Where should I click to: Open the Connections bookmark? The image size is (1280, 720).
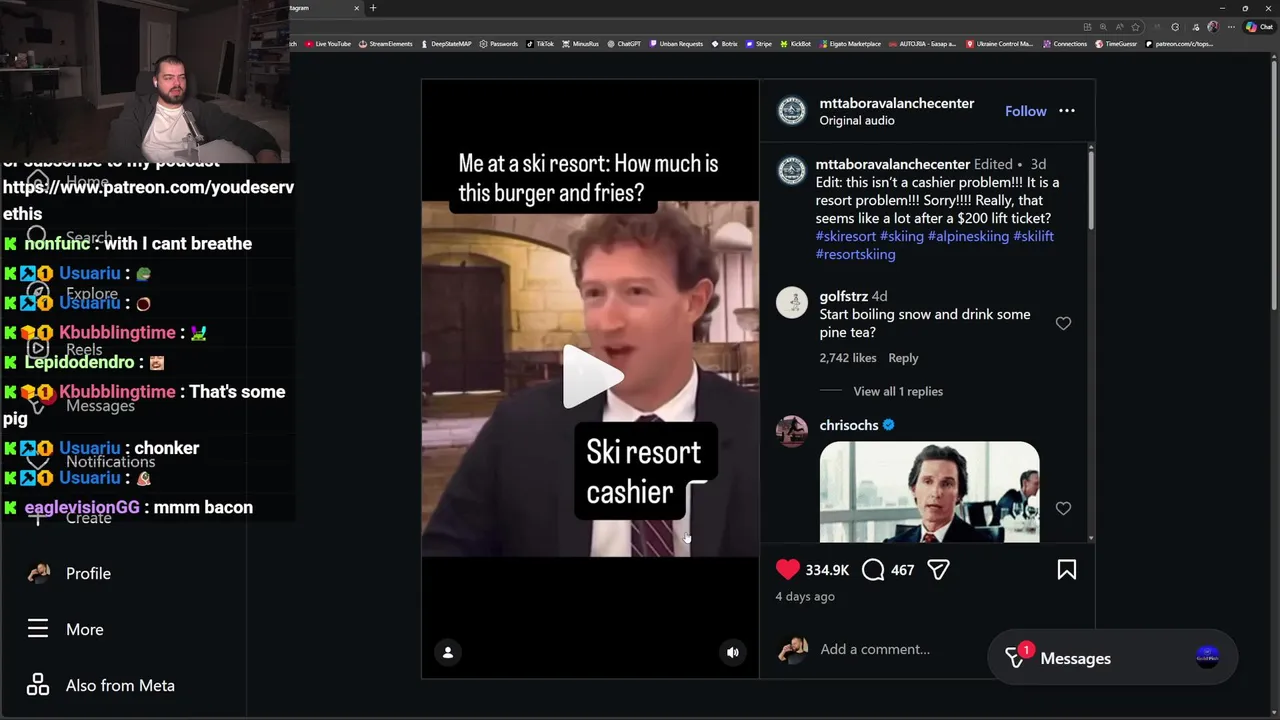(1065, 44)
